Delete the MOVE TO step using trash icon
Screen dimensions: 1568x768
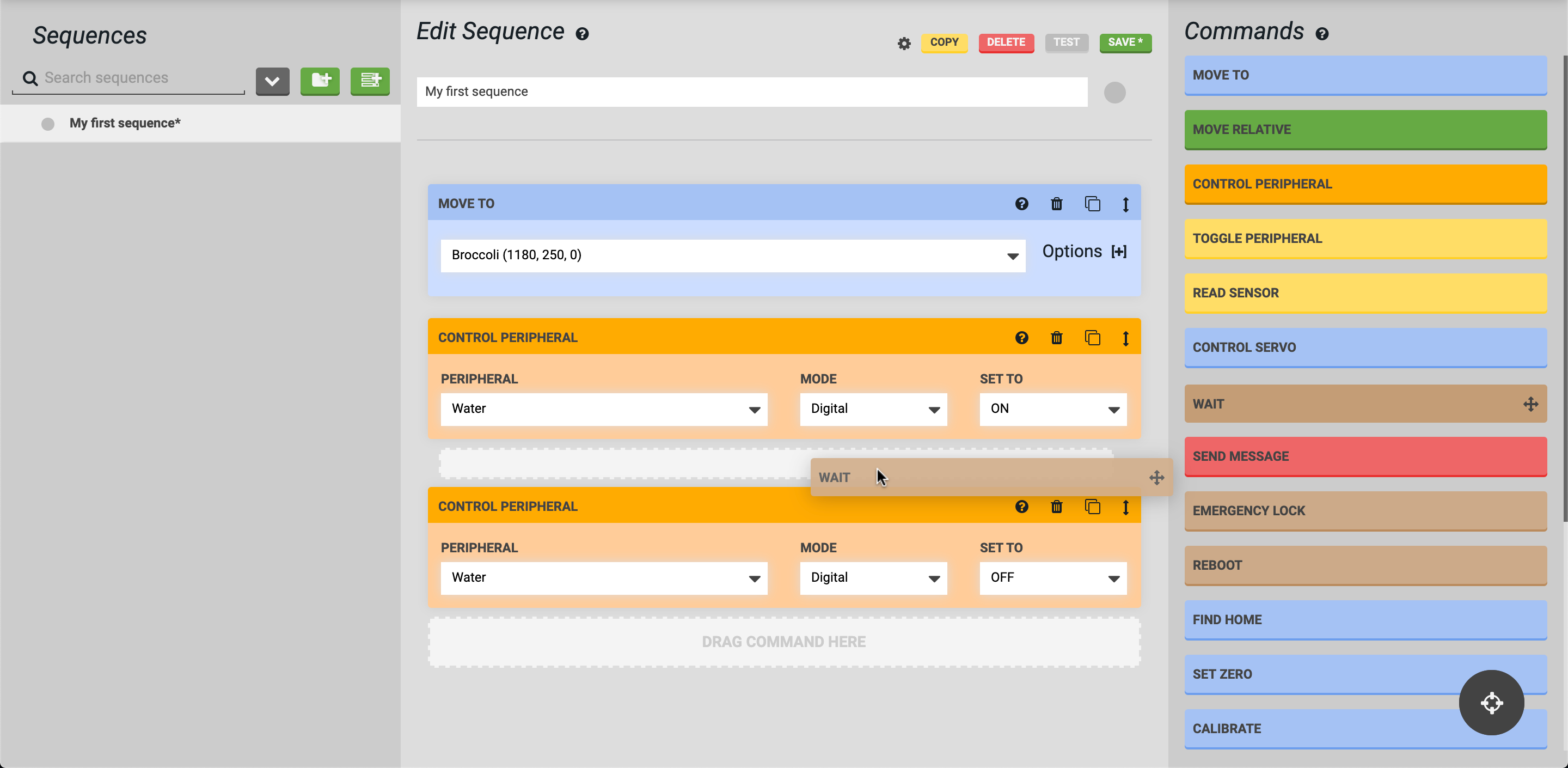tap(1057, 204)
